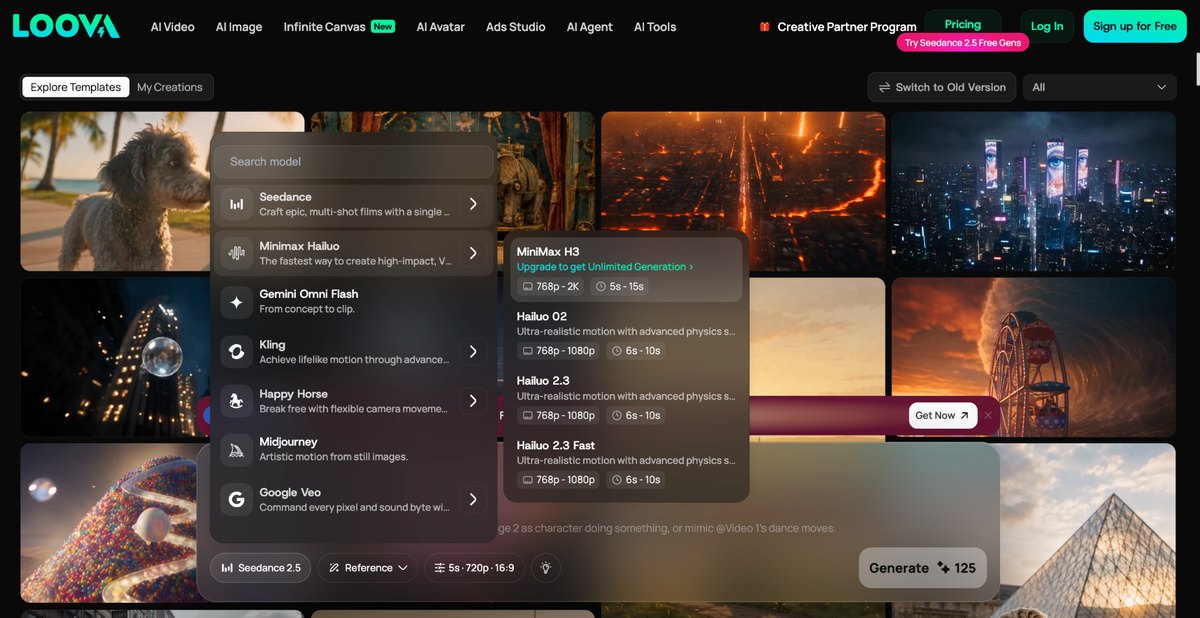Screen dimensions: 1200x618
Task: Click MiniMax H3 768p - 2K tag
Action: 550,286
